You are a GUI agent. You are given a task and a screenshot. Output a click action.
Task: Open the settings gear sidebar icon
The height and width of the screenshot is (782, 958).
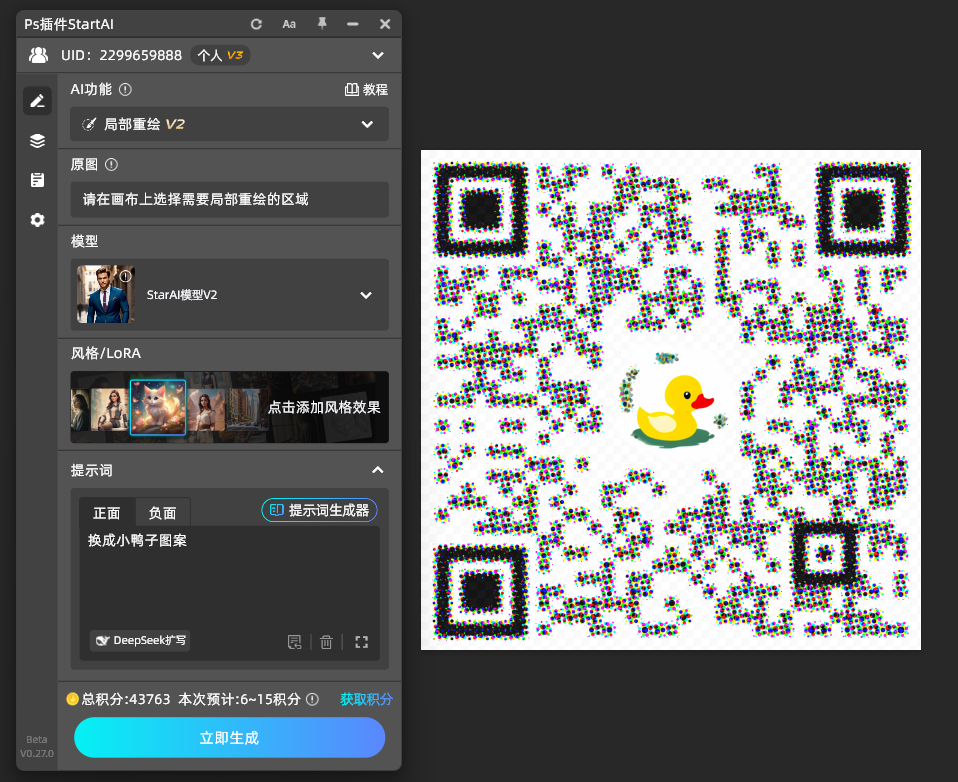(37, 219)
